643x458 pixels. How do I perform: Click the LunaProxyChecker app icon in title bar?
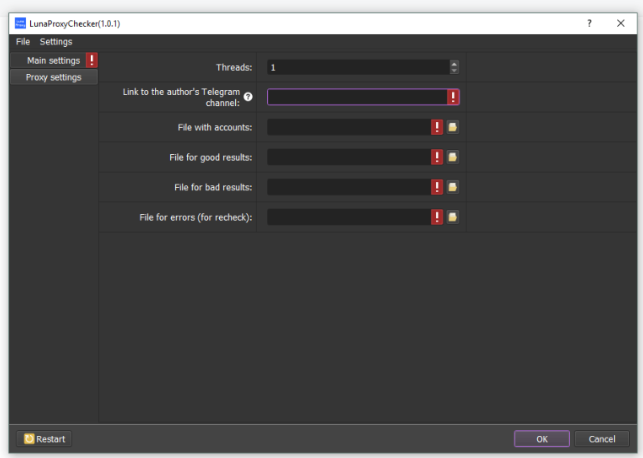(20, 23)
